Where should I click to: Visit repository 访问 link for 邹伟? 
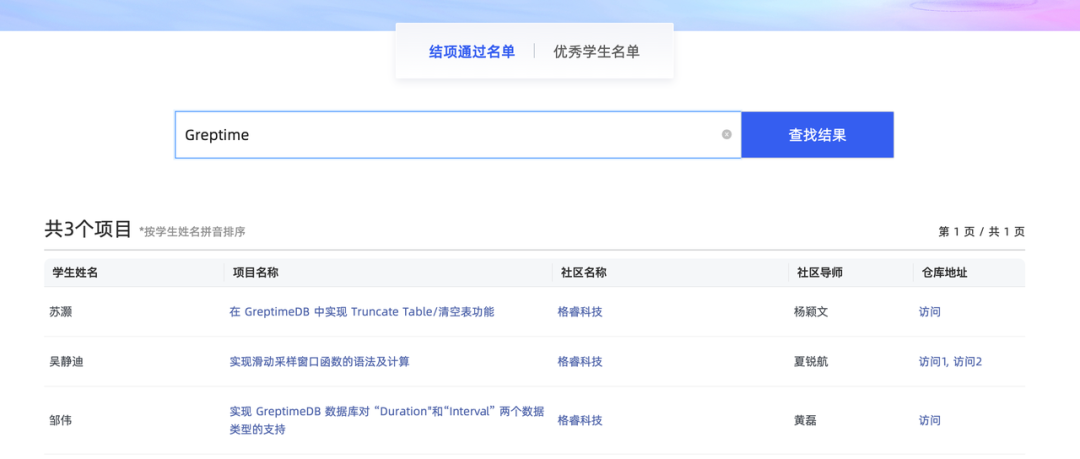coord(929,420)
